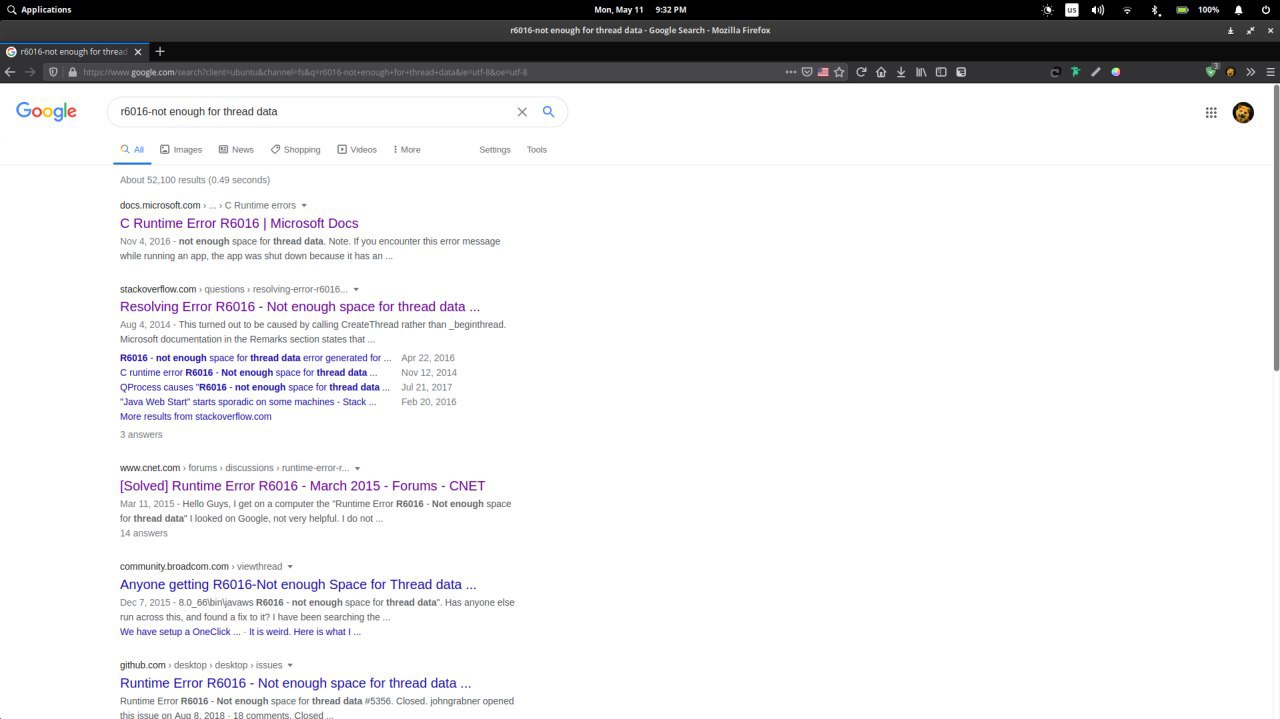The width and height of the screenshot is (1280, 719).
Task: Expand the stackoverflow.com result options arrow
Action: pyautogui.click(x=356, y=290)
